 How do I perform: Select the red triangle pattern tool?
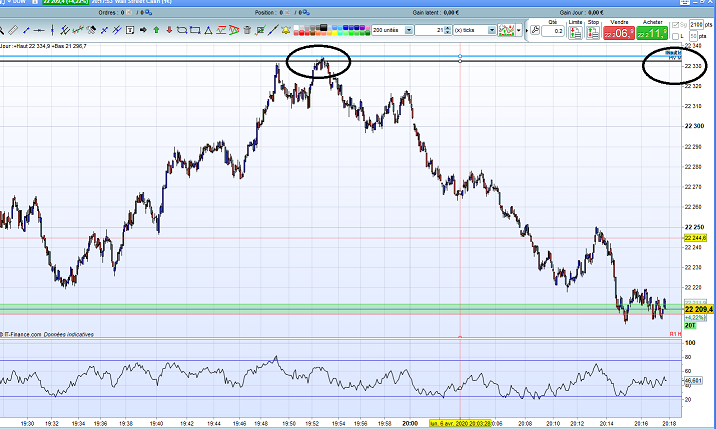[234, 30]
